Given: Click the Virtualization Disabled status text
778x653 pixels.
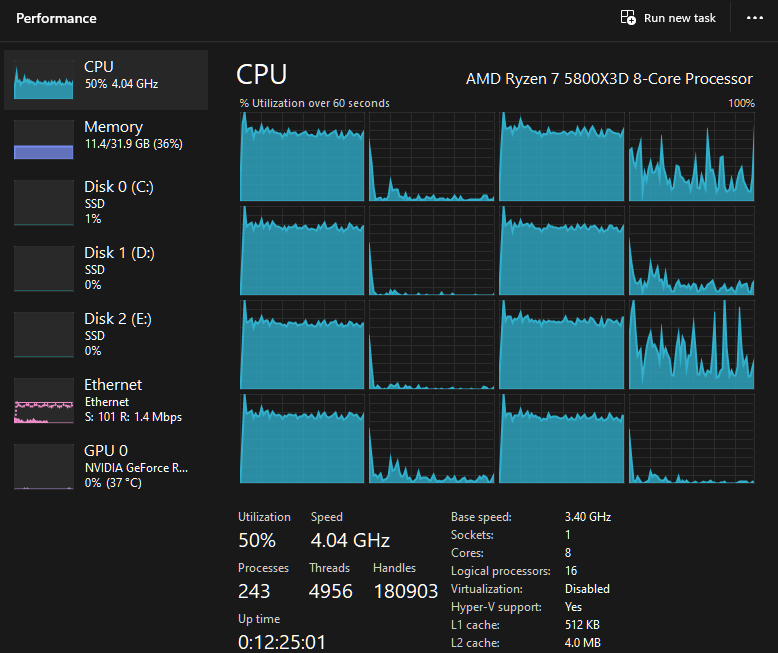Looking at the screenshot, I should click(x=587, y=589).
